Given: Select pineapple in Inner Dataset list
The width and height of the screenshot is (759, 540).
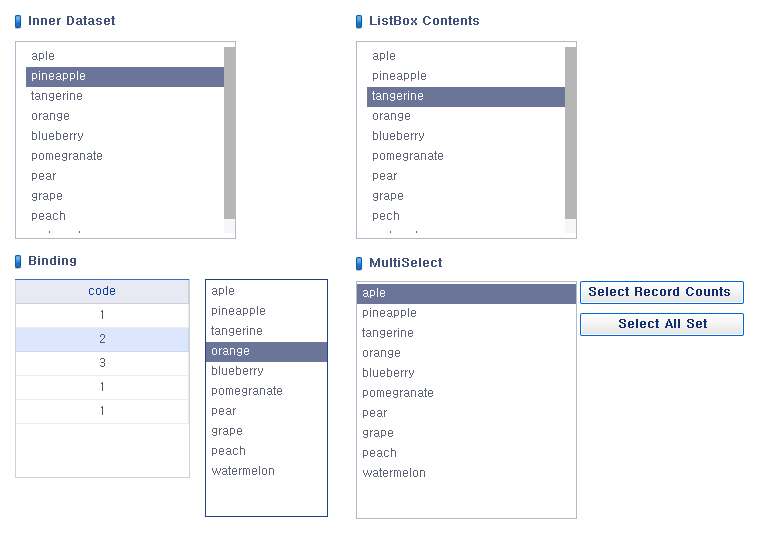Looking at the screenshot, I should tap(125, 76).
